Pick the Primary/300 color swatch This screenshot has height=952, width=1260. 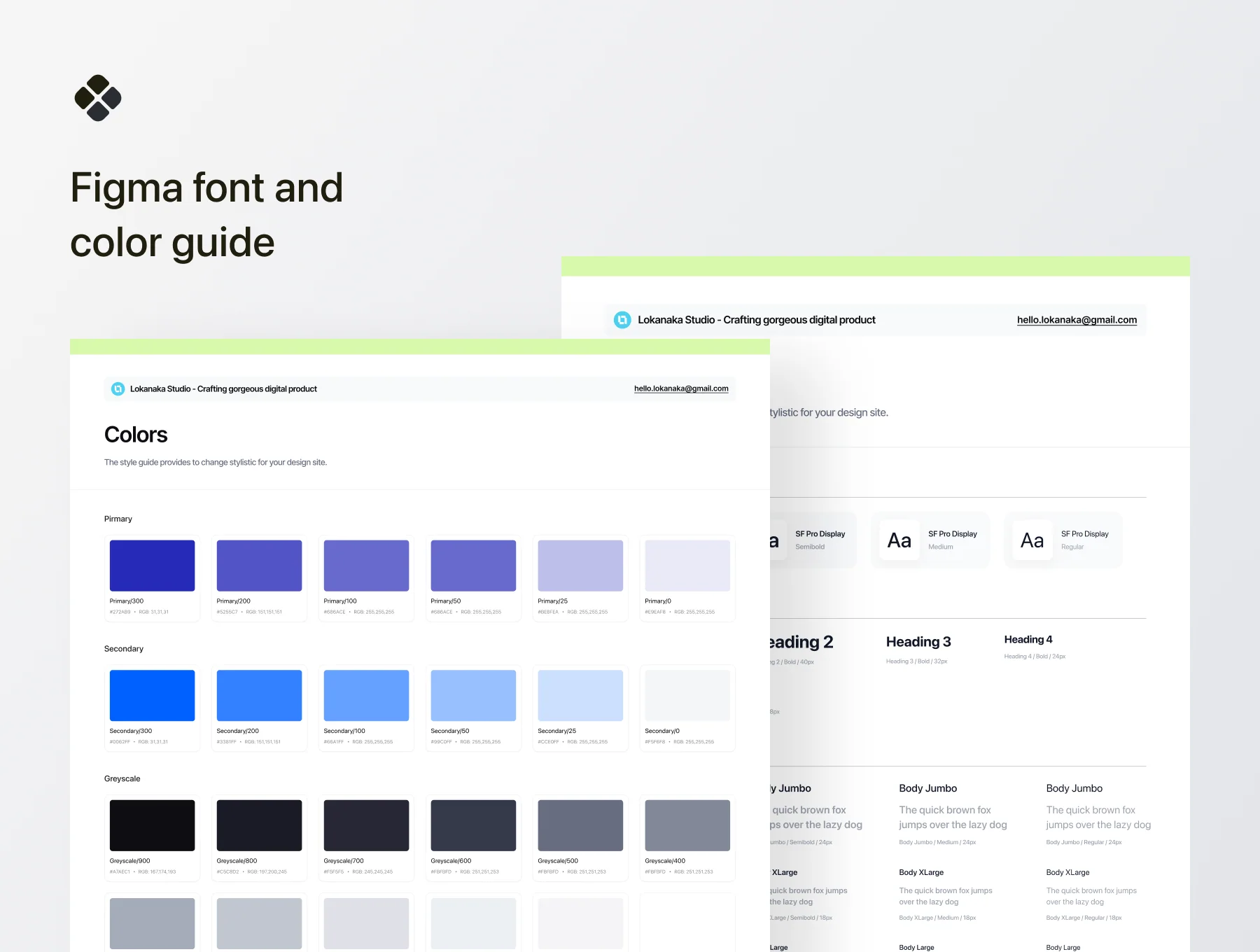coord(152,566)
